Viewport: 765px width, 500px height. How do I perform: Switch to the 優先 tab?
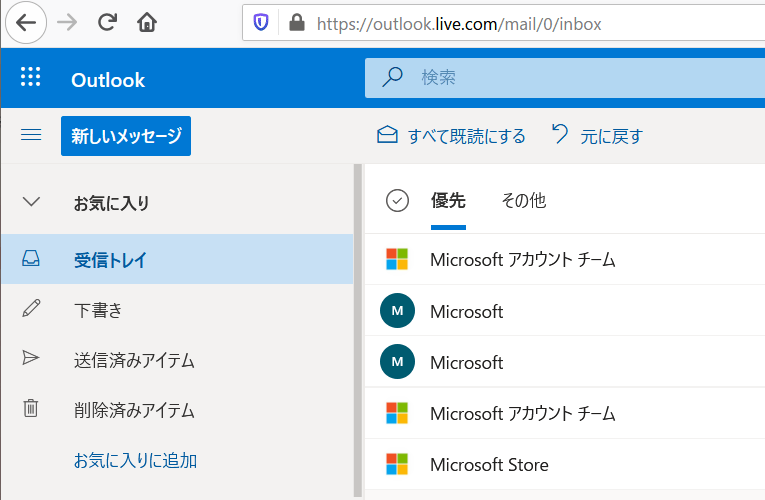point(448,200)
